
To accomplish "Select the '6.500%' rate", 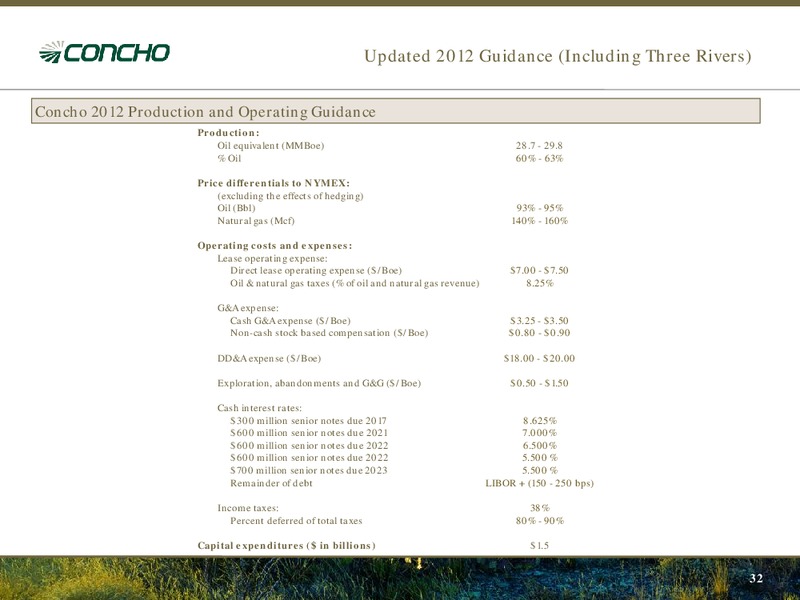I will (x=539, y=445).
